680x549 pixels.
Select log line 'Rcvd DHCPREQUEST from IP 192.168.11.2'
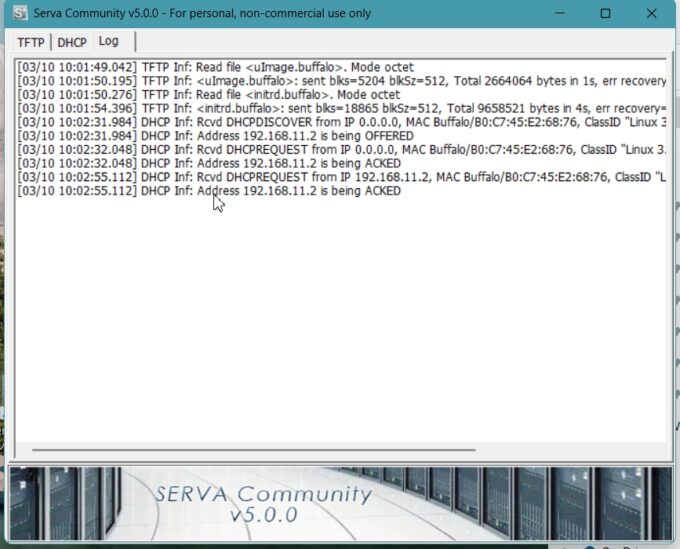tap(341, 177)
